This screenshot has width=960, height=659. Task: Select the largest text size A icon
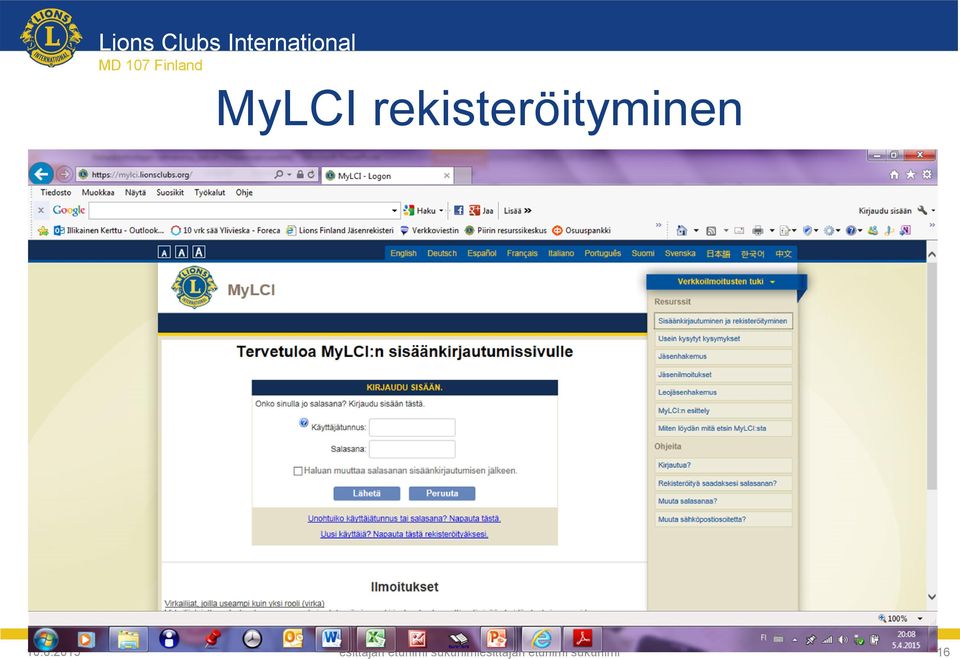coord(199,252)
